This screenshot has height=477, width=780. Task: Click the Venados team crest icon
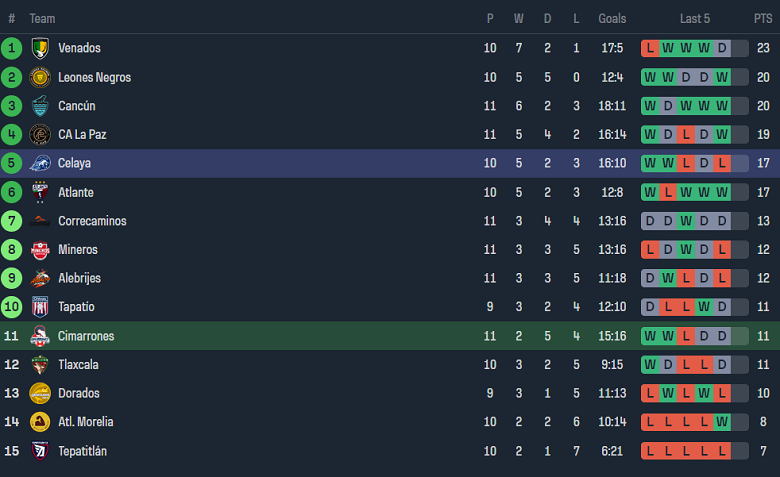tap(40, 48)
